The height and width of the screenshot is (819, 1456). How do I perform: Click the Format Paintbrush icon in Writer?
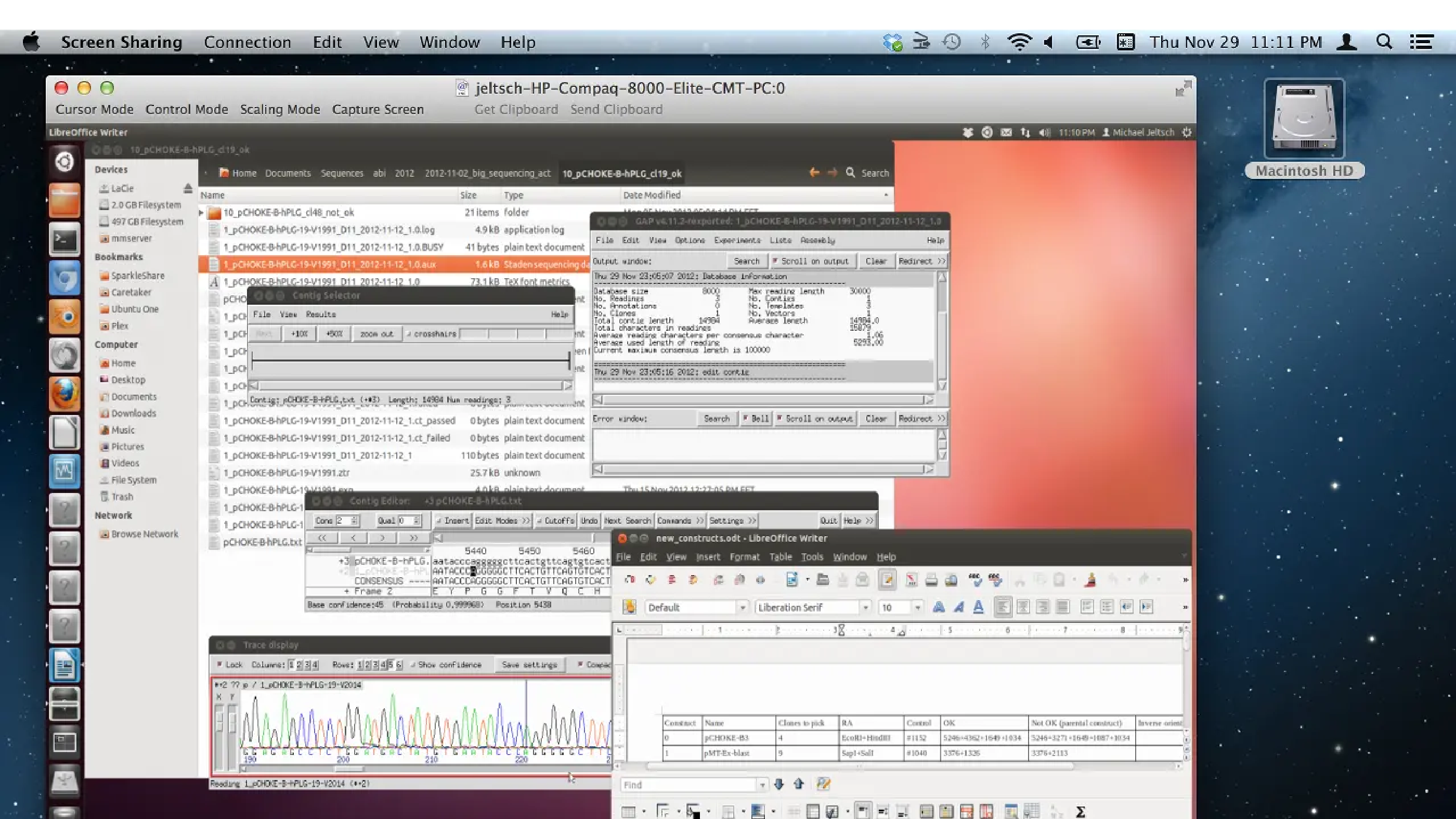click(1091, 579)
